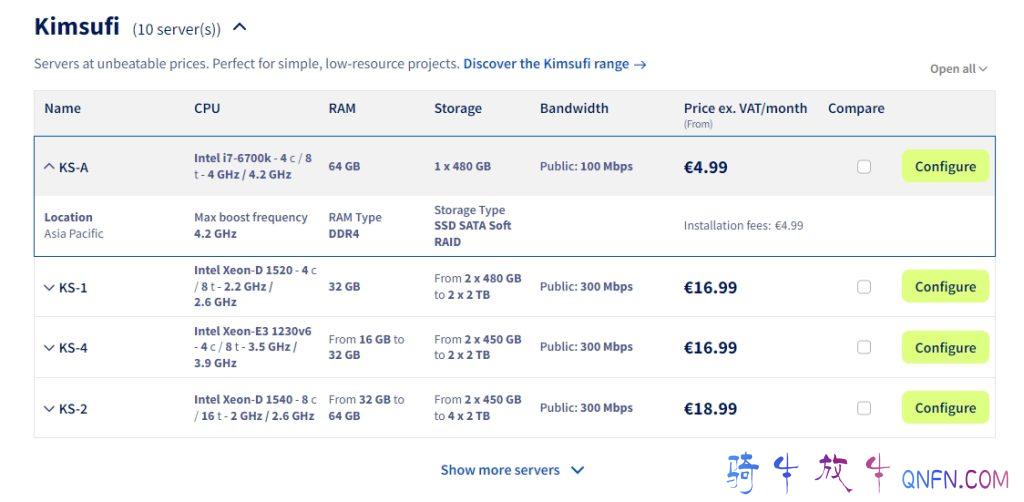Collapse the KS-A server row
This screenshot has width=1024, height=502.
50,167
